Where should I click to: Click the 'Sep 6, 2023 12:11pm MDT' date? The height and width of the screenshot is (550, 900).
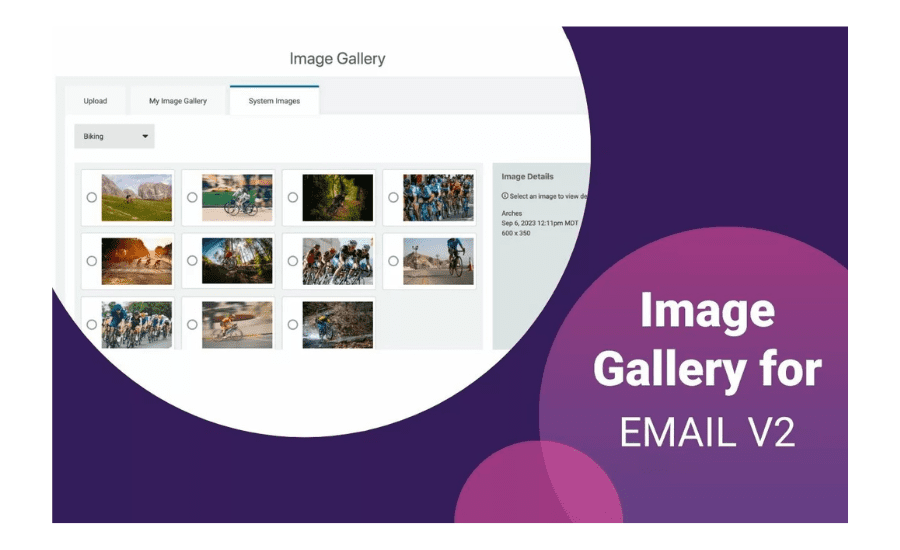(x=540, y=223)
